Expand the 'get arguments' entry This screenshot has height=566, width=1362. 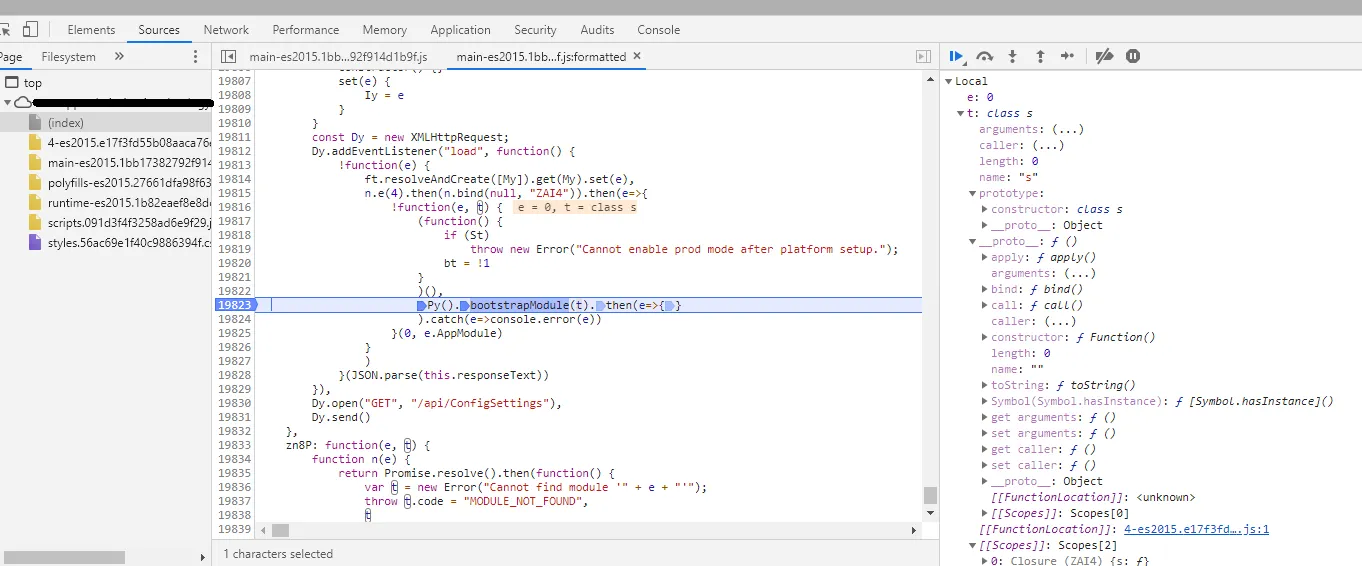[x=984, y=417]
